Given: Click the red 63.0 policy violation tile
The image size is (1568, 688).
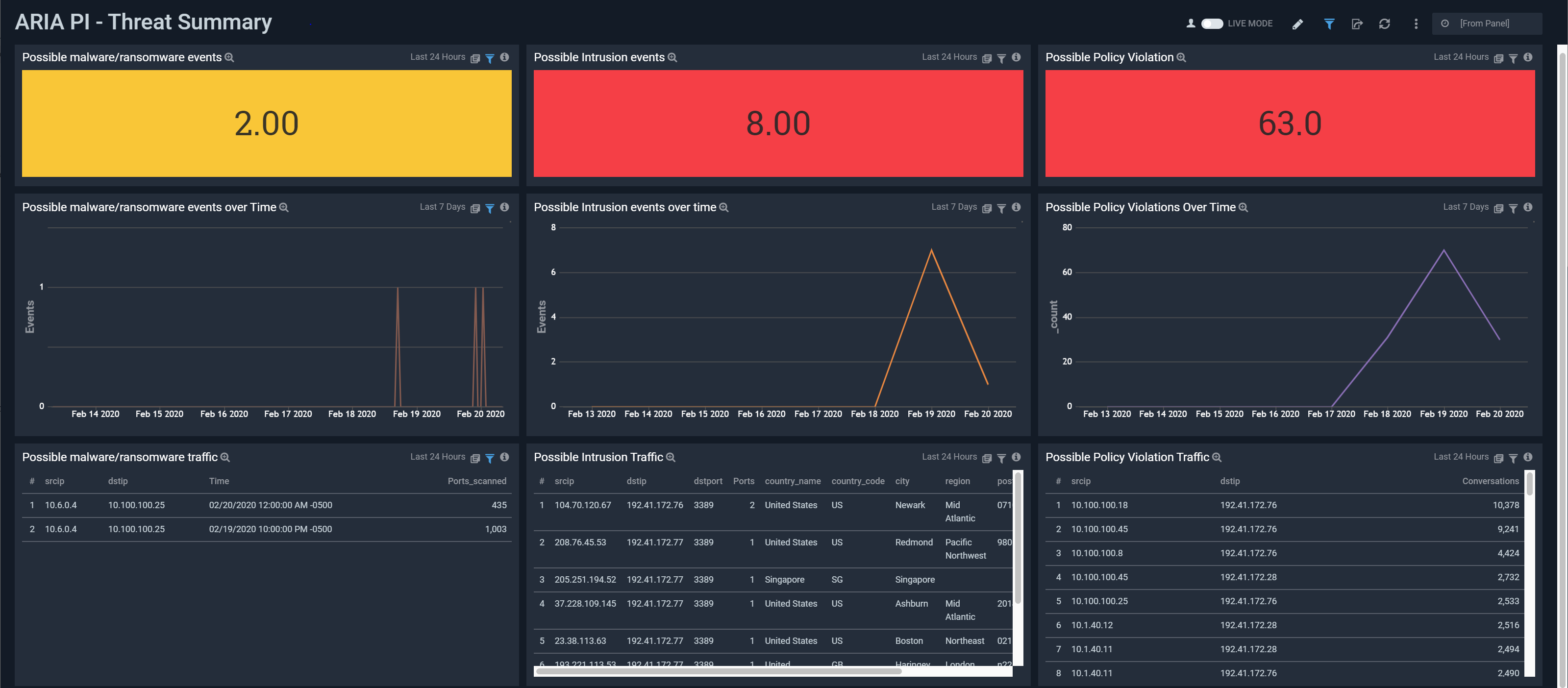Looking at the screenshot, I should pyautogui.click(x=1290, y=123).
